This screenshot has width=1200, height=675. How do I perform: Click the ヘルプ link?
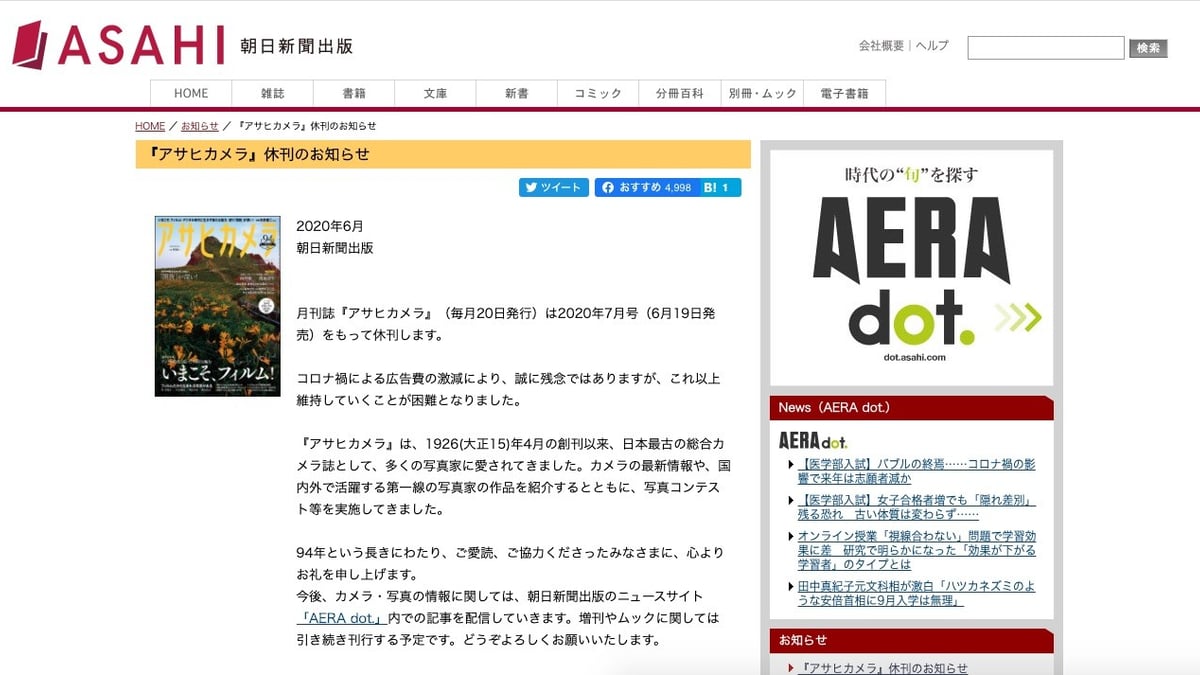[932, 46]
